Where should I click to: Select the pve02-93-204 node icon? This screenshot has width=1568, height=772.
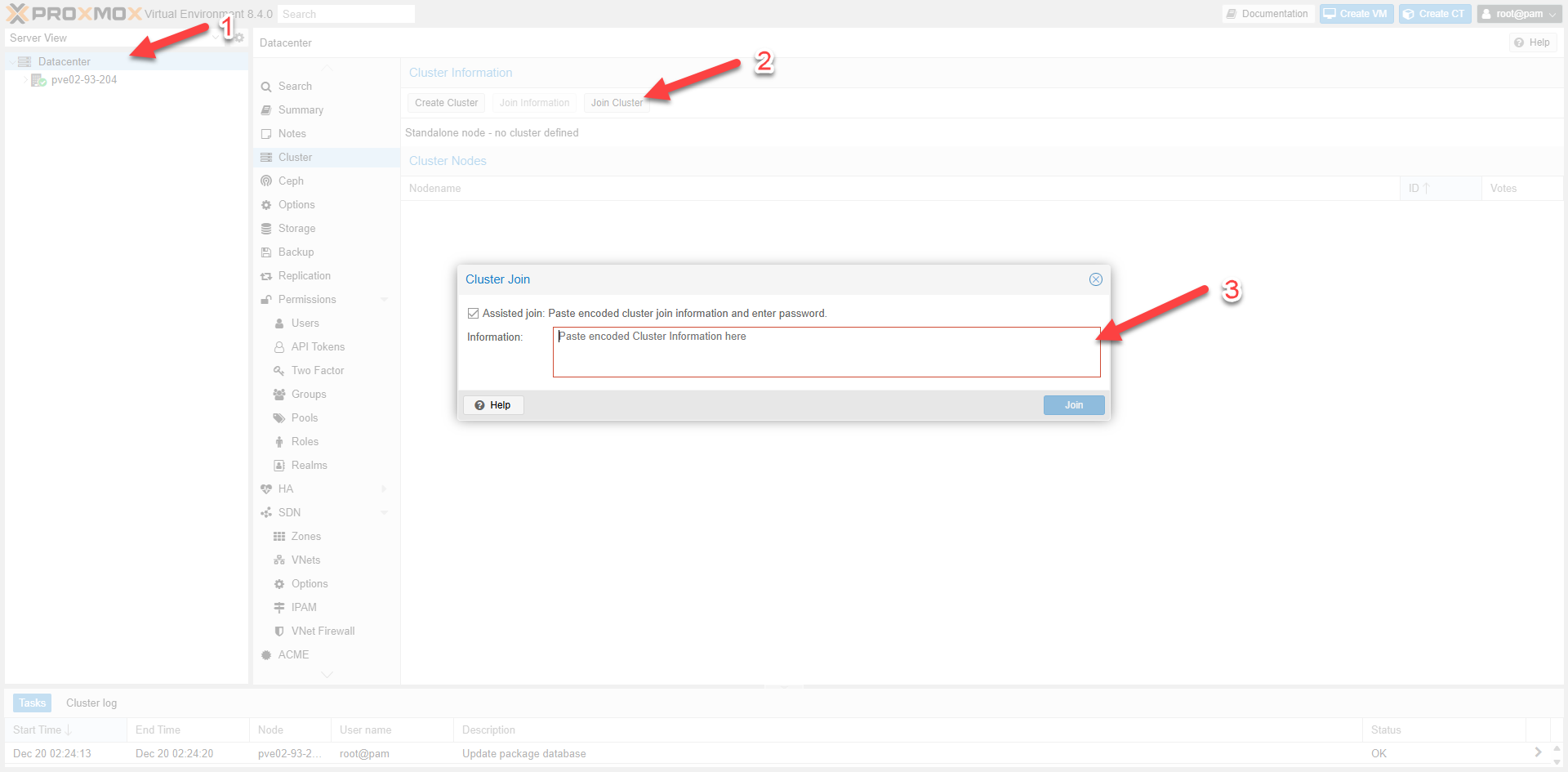coord(38,80)
